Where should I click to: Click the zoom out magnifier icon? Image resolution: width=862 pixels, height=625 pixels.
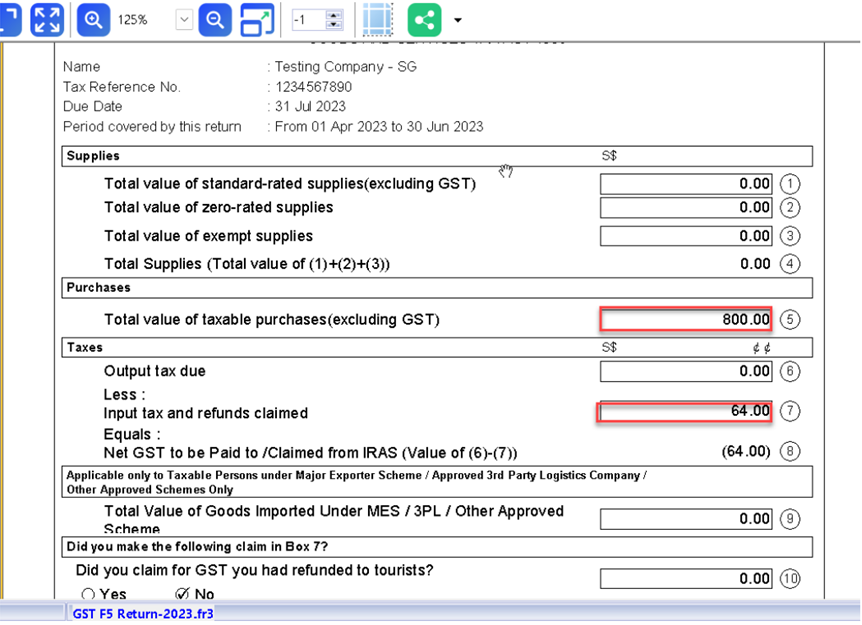pyautogui.click(x=214, y=19)
